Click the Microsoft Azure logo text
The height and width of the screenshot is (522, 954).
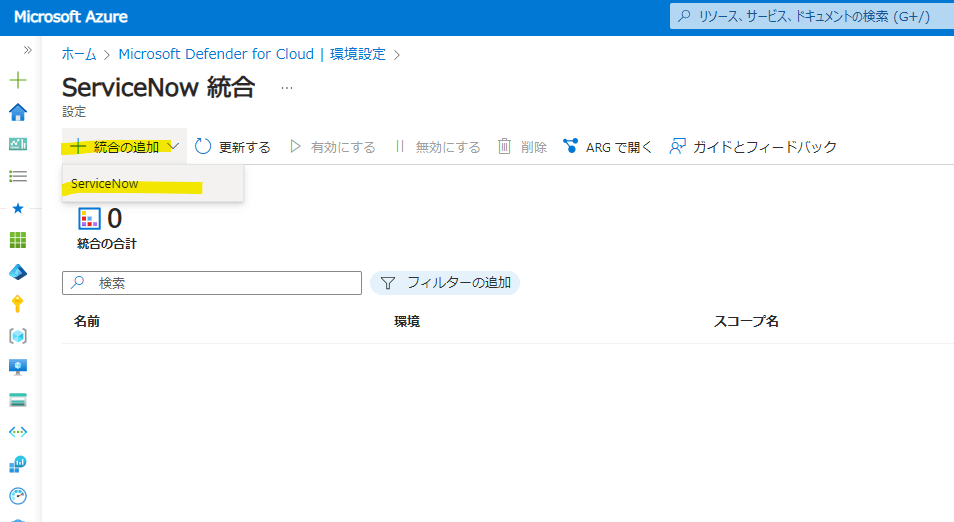tap(71, 17)
